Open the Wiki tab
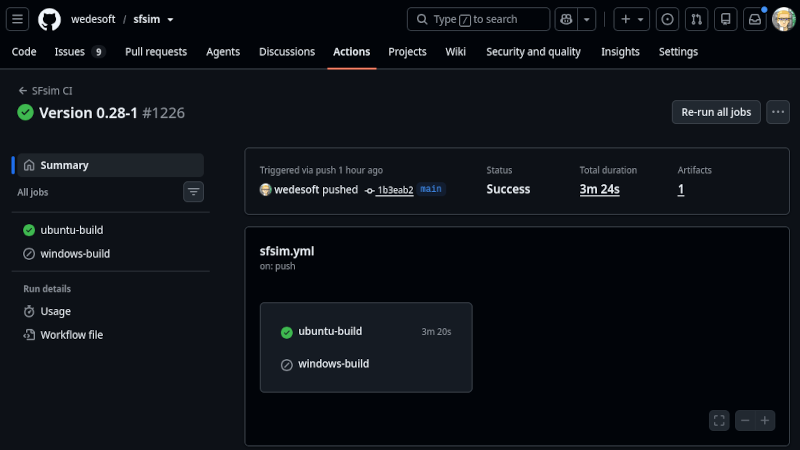The width and height of the screenshot is (800, 450). [x=455, y=52]
